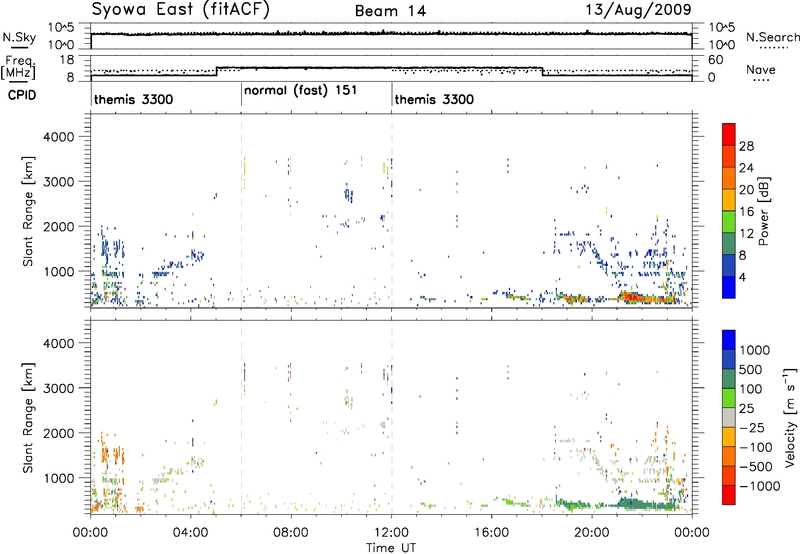
Task: Click the '20:00' time axis tick label
Action: point(592,533)
